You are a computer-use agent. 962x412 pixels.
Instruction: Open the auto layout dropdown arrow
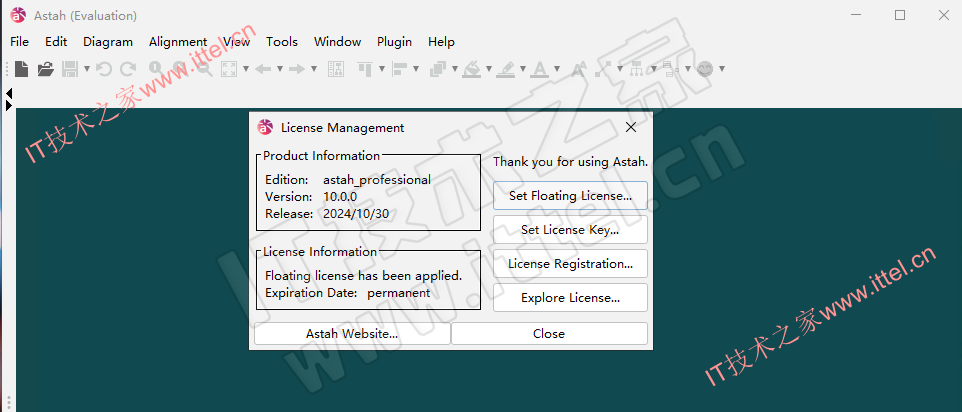pos(654,69)
